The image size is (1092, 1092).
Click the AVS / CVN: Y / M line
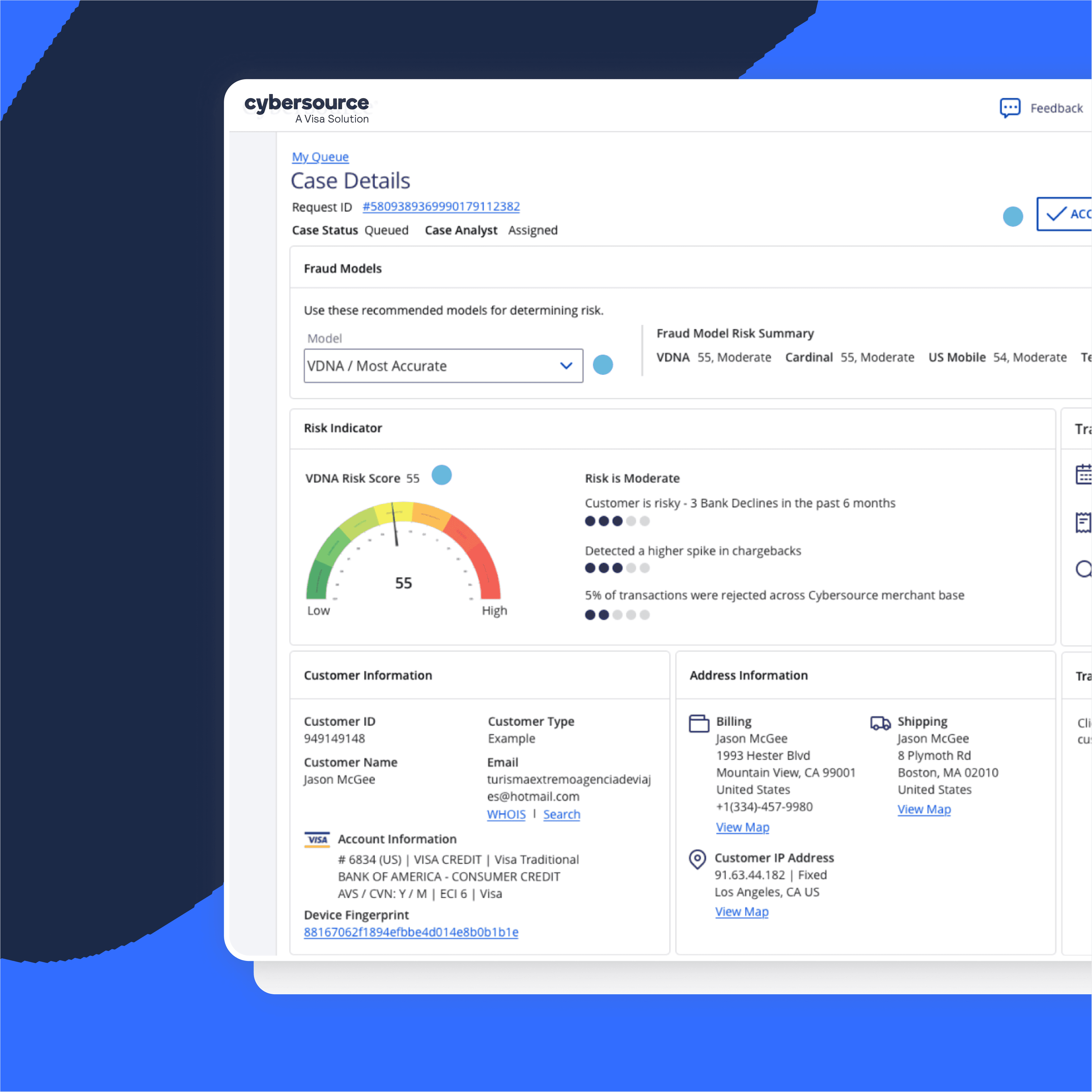[420, 894]
